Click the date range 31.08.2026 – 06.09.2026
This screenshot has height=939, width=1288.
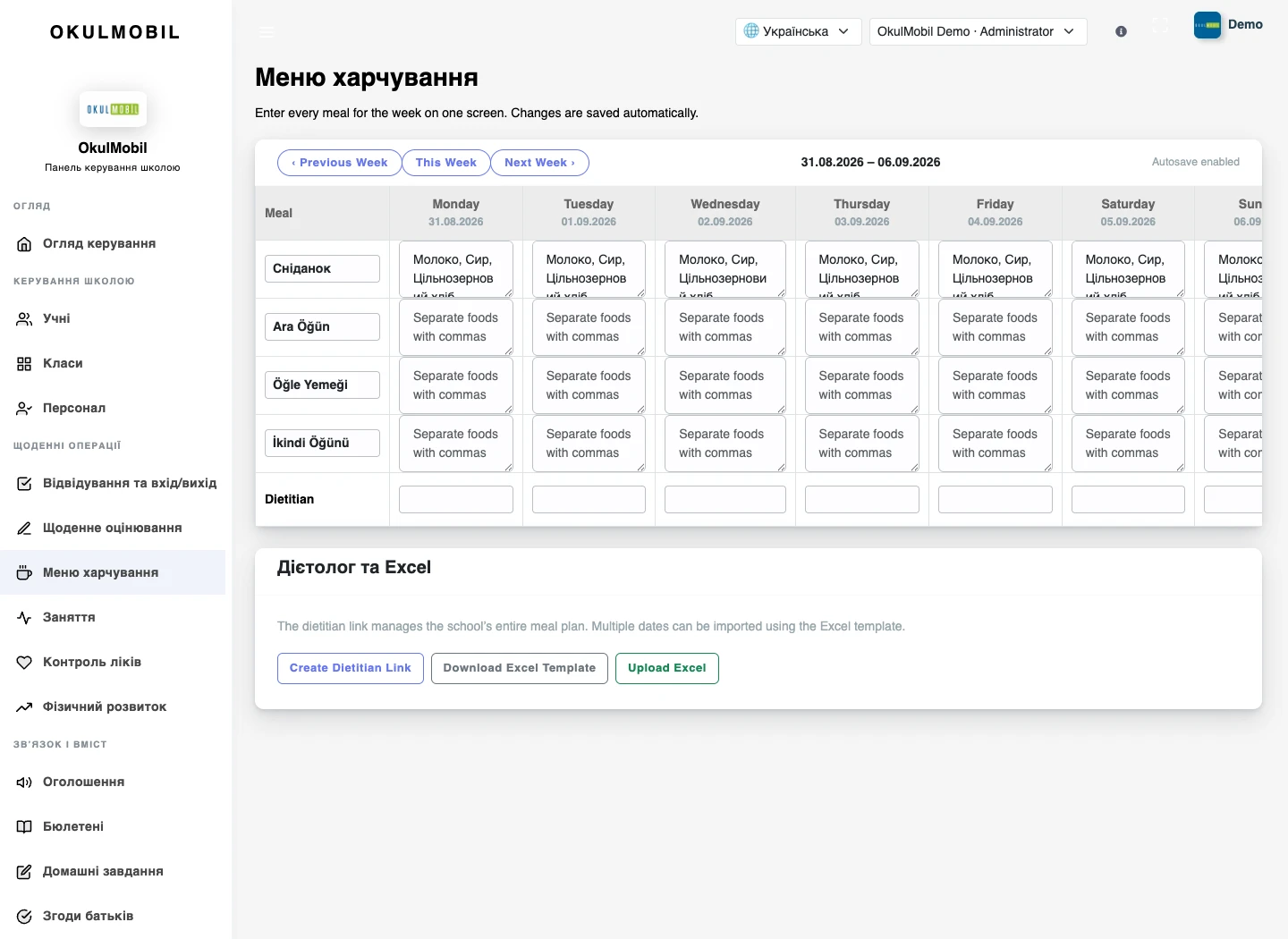(x=870, y=163)
